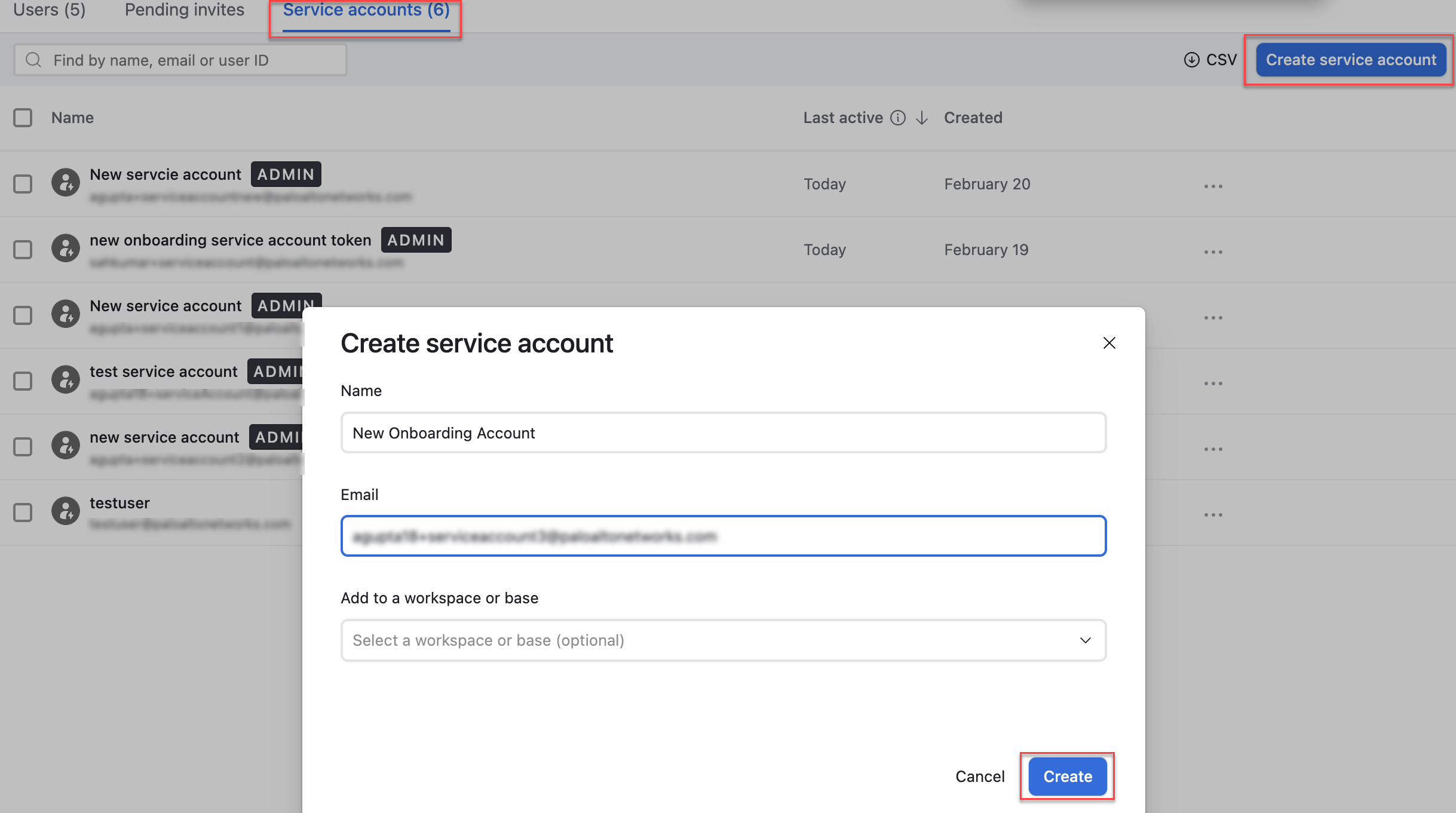Image resolution: width=1456 pixels, height=813 pixels.
Task: Open options menu for New servcie account
Action: [1213, 186]
